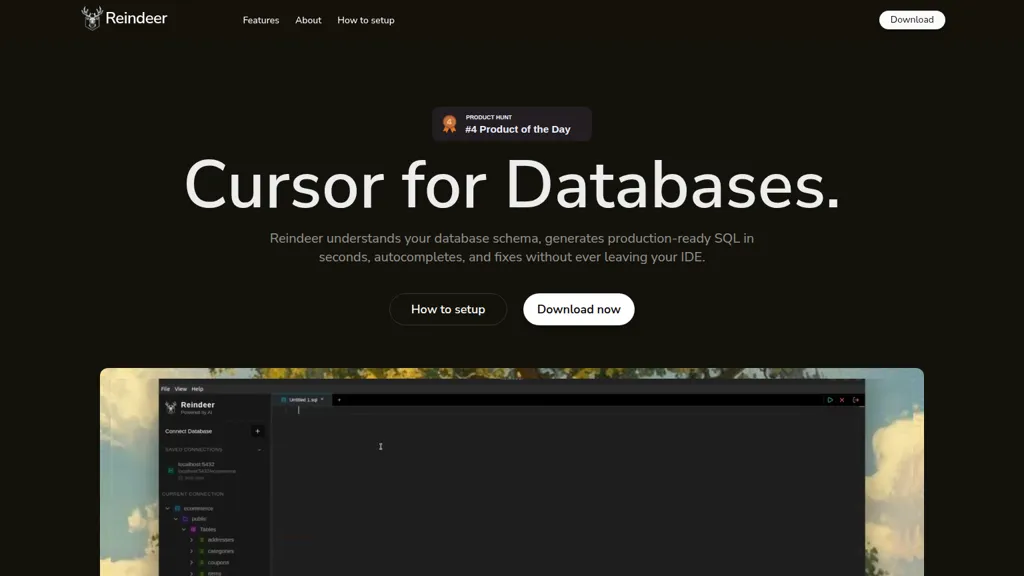Collapse the public schema chevron
Screen dimensions: 1024x576
pos(176,519)
